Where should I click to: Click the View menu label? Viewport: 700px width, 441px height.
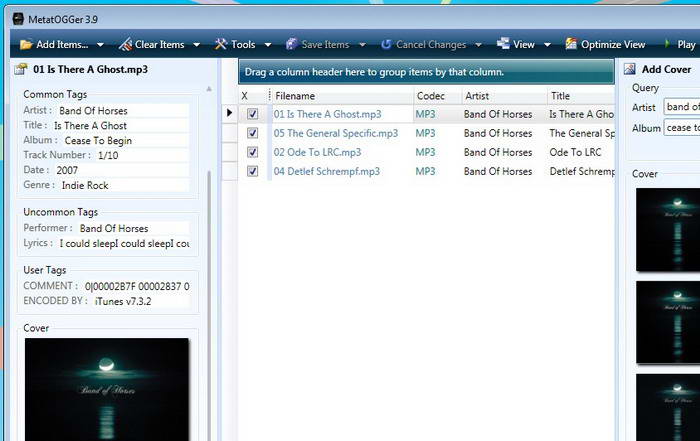[524, 45]
